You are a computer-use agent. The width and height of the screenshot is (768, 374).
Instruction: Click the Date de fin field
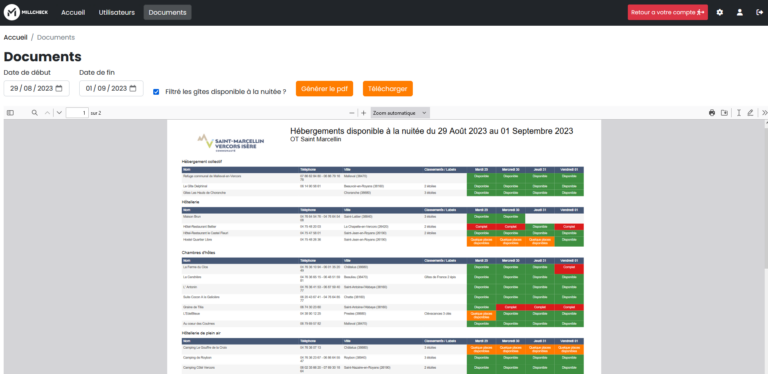(111, 89)
